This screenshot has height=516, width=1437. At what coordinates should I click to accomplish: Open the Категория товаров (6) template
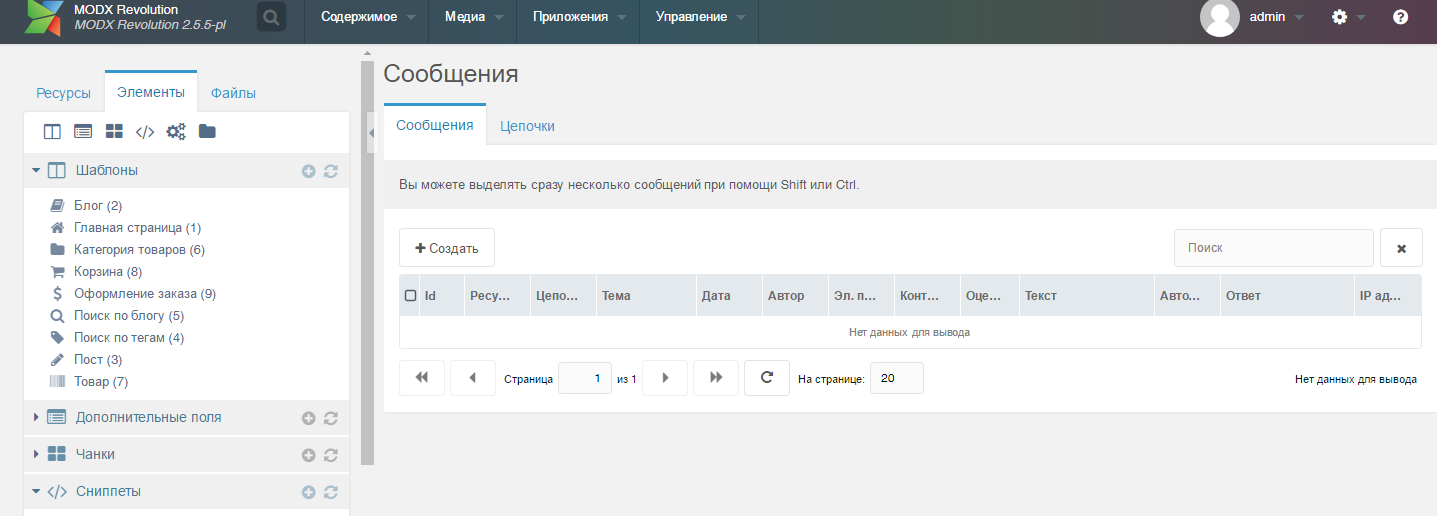(139, 250)
